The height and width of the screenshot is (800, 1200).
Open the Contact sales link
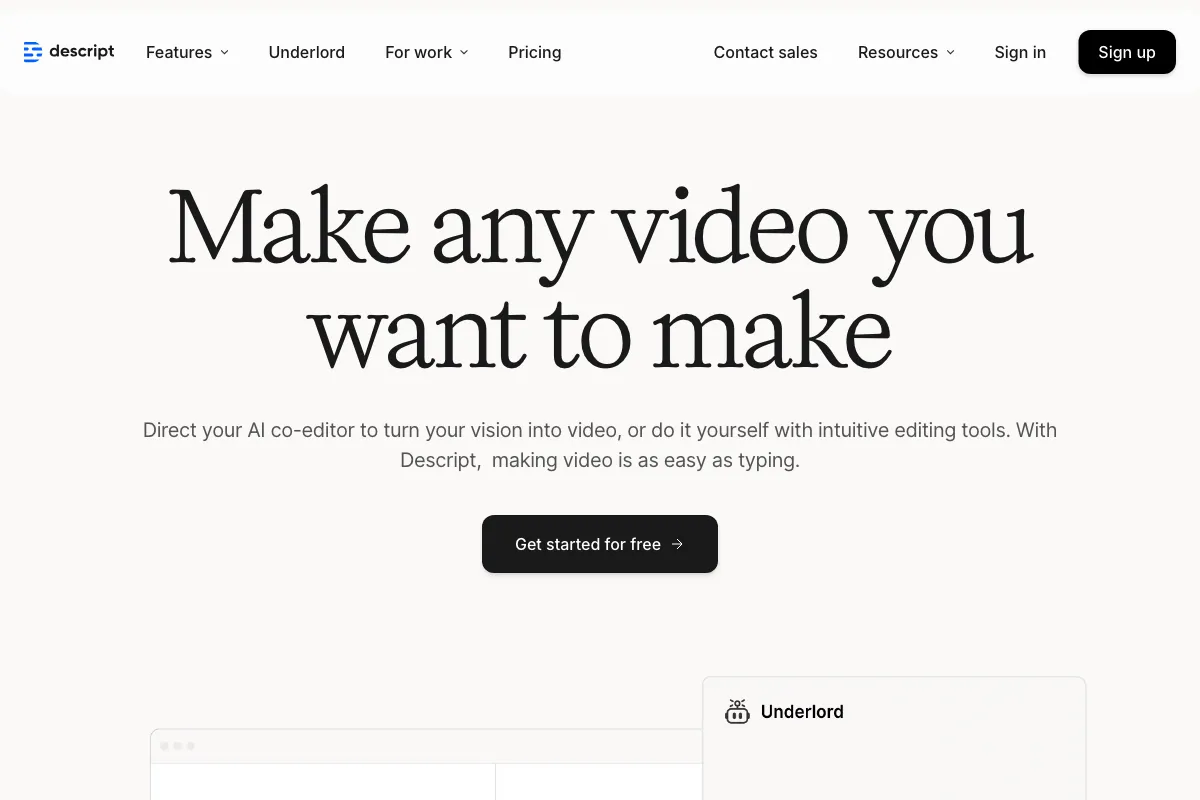[765, 52]
